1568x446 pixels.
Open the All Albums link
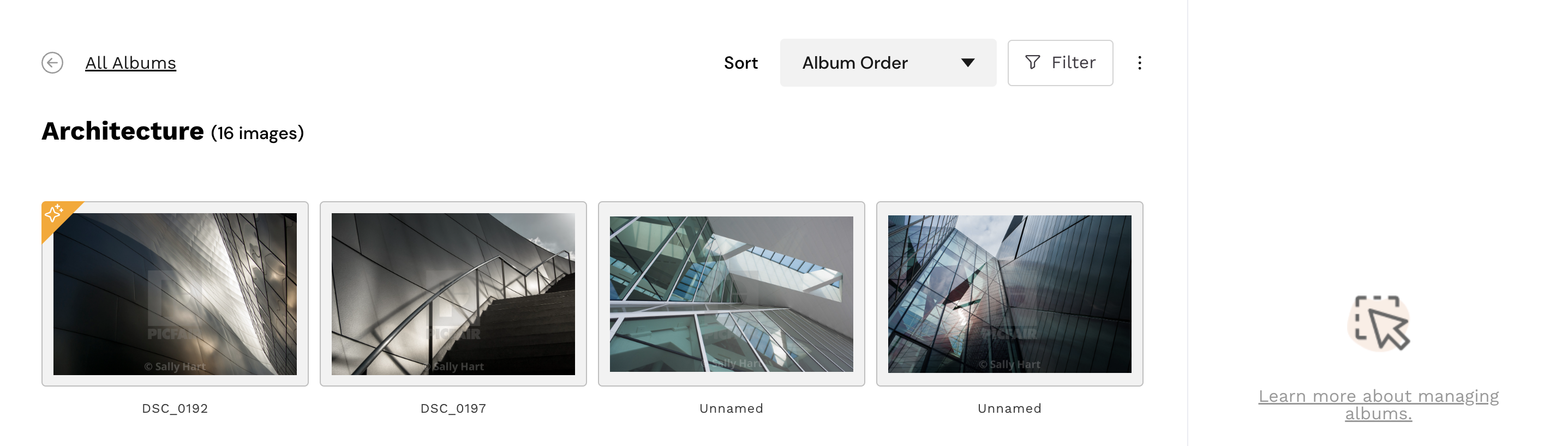(130, 63)
